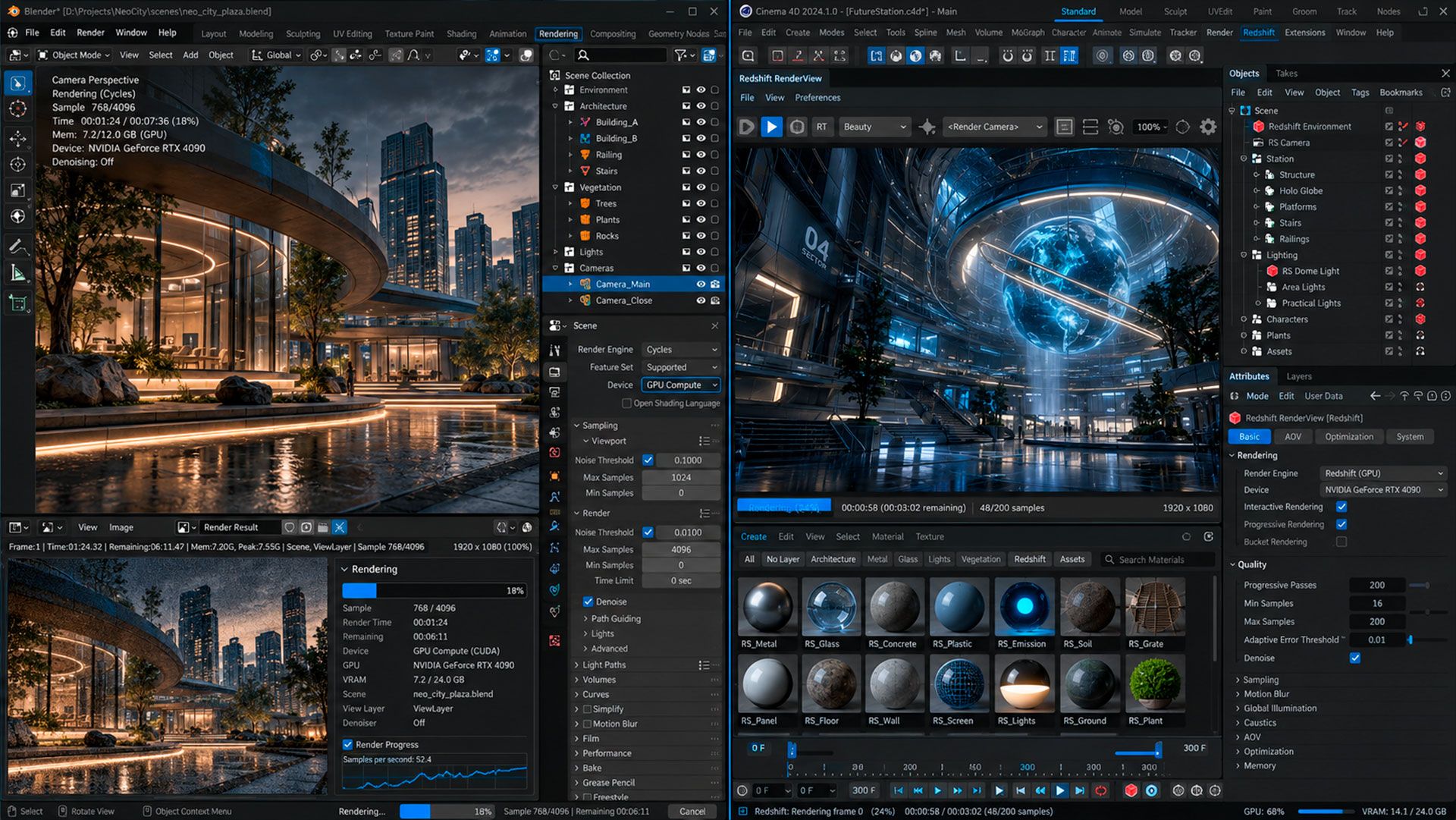Viewport: 1456px width, 820px height.
Task: Enable Open Shading Language checkbox
Action: coord(626,404)
